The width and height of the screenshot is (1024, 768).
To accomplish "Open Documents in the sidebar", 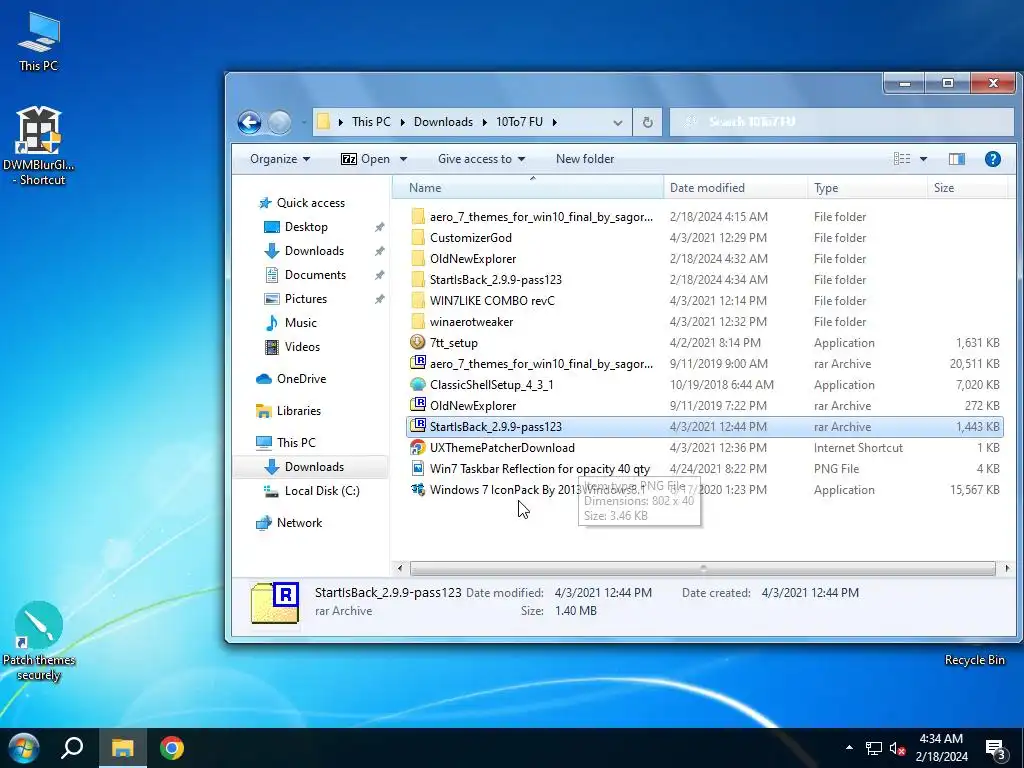I will click(x=306, y=275).
